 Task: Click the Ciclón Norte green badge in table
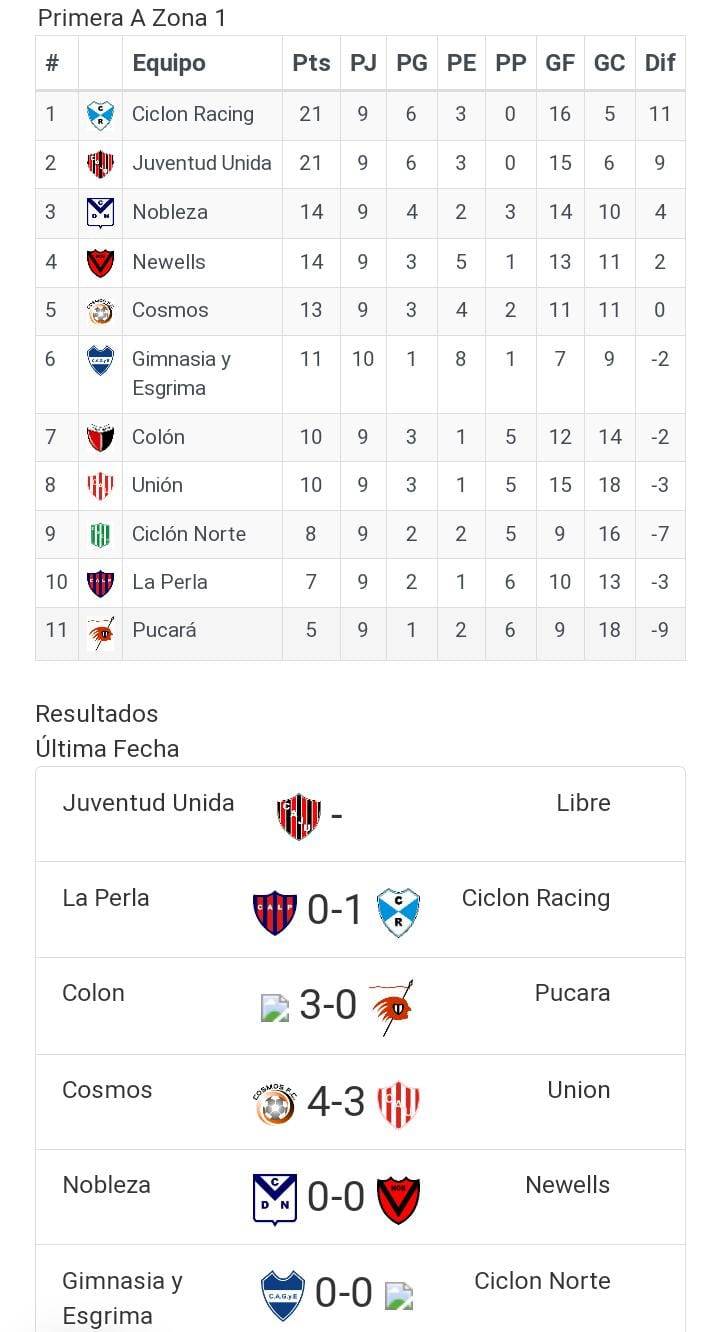point(100,534)
